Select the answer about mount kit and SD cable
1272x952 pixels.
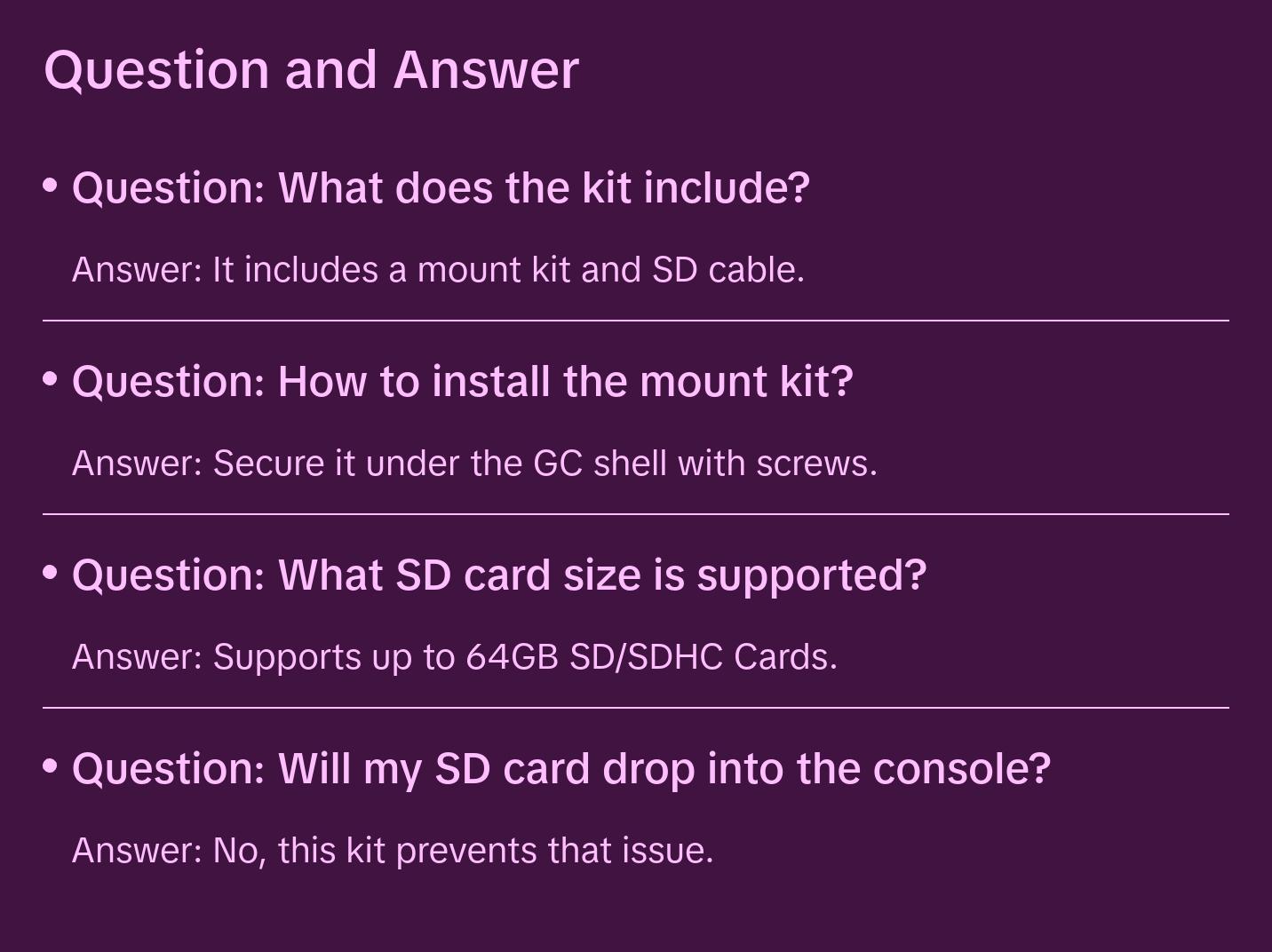pyautogui.click(x=438, y=270)
